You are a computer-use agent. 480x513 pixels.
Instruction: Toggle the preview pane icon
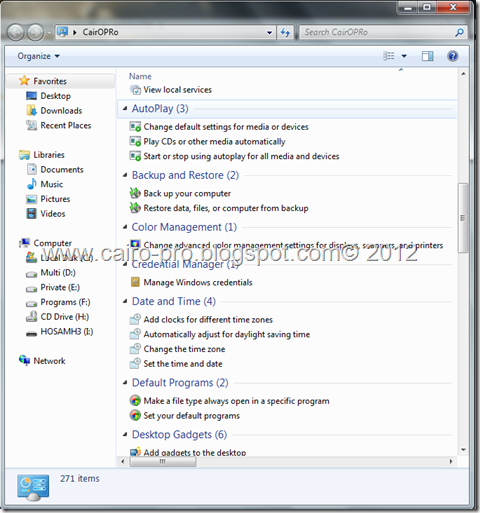[427, 56]
